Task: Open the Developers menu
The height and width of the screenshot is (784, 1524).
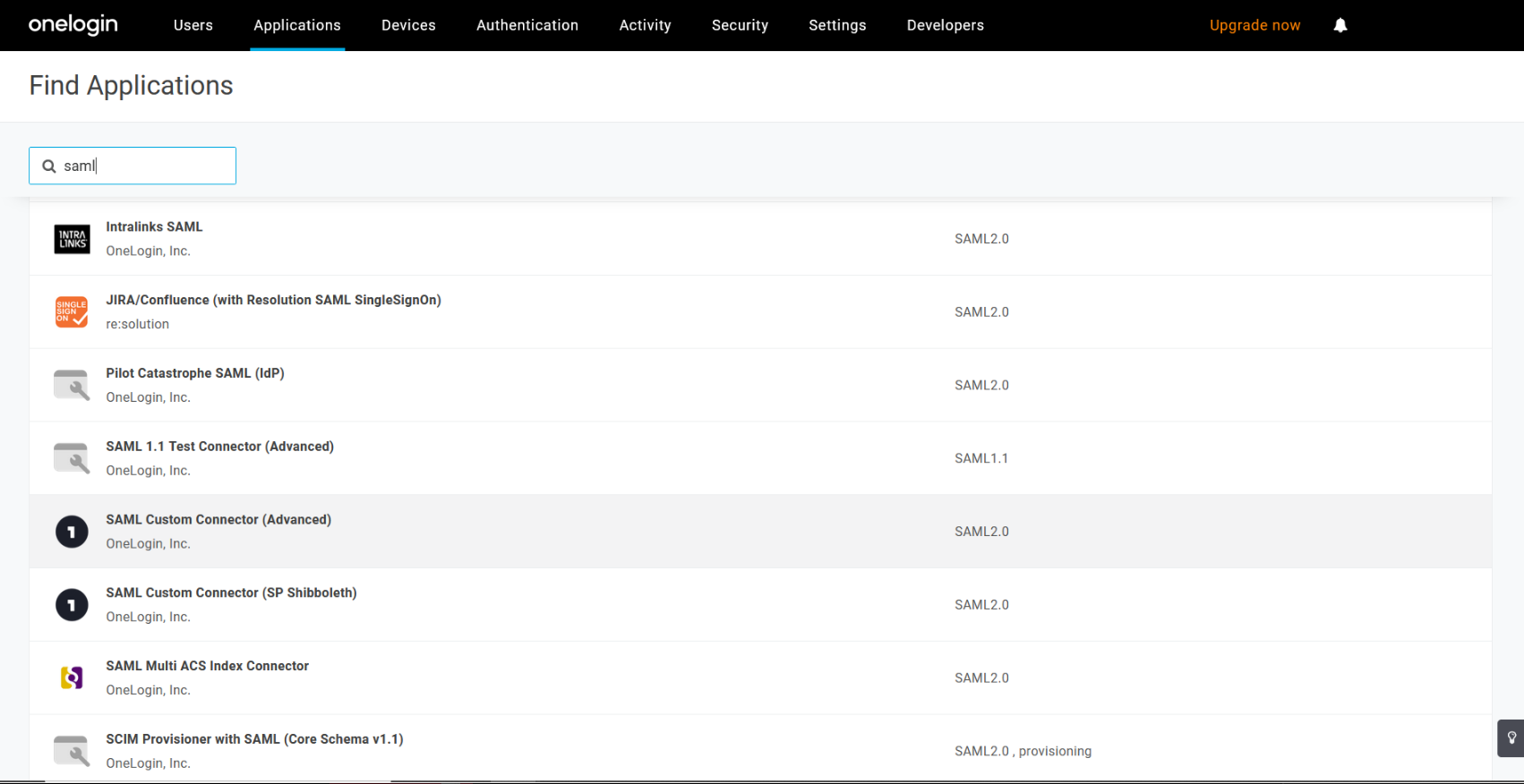Action: pyautogui.click(x=945, y=25)
